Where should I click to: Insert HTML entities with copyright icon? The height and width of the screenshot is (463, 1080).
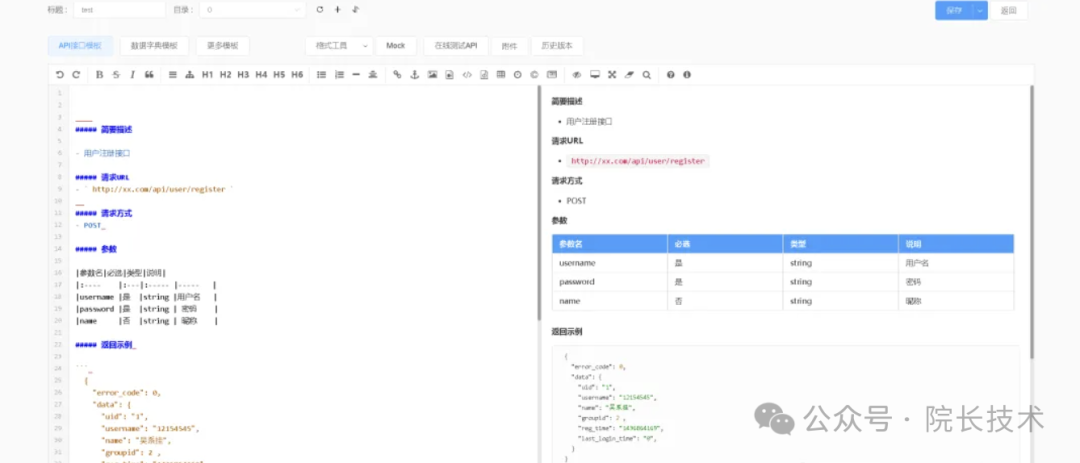click(x=534, y=74)
